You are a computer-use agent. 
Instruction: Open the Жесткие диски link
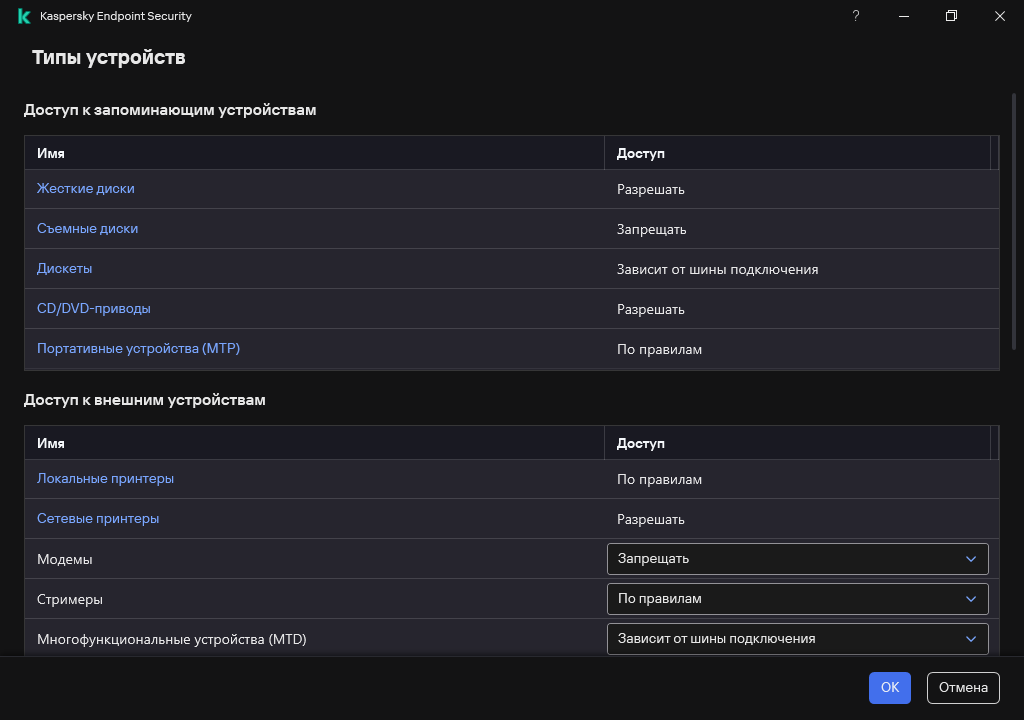click(85, 189)
